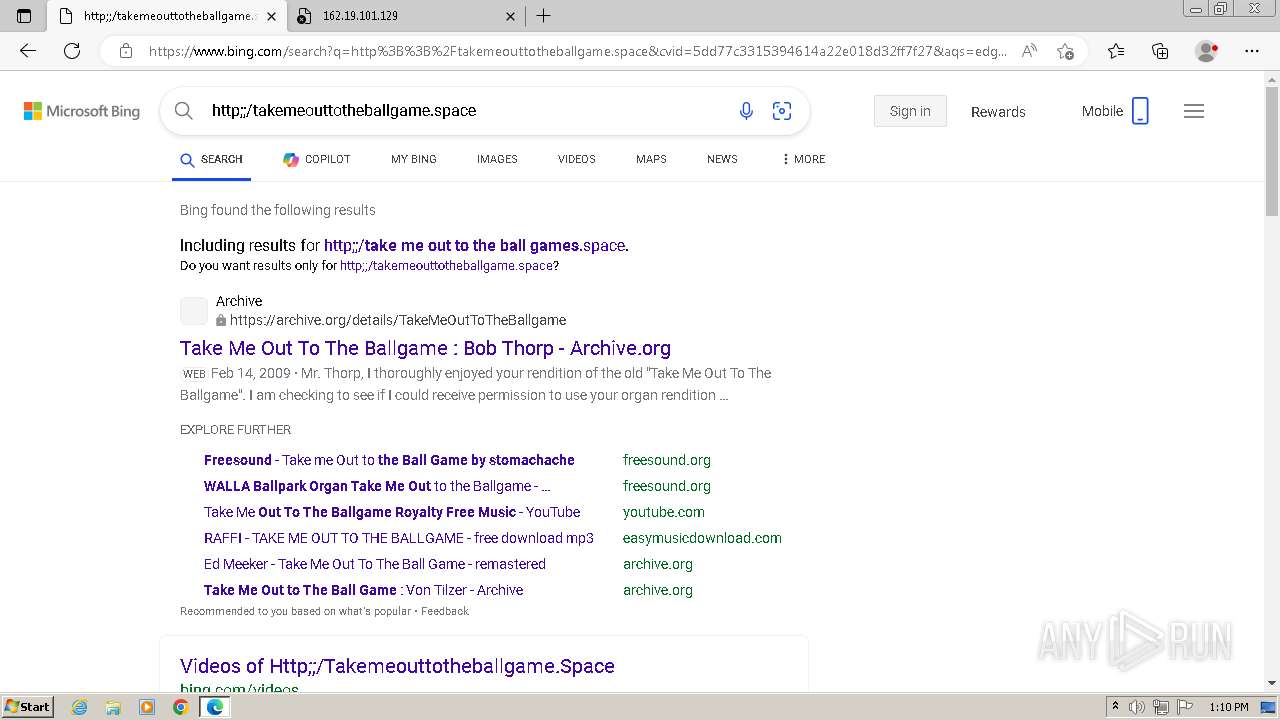Click the Archive site favicon placeholder
The image size is (1280, 720).
pos(194,310)
